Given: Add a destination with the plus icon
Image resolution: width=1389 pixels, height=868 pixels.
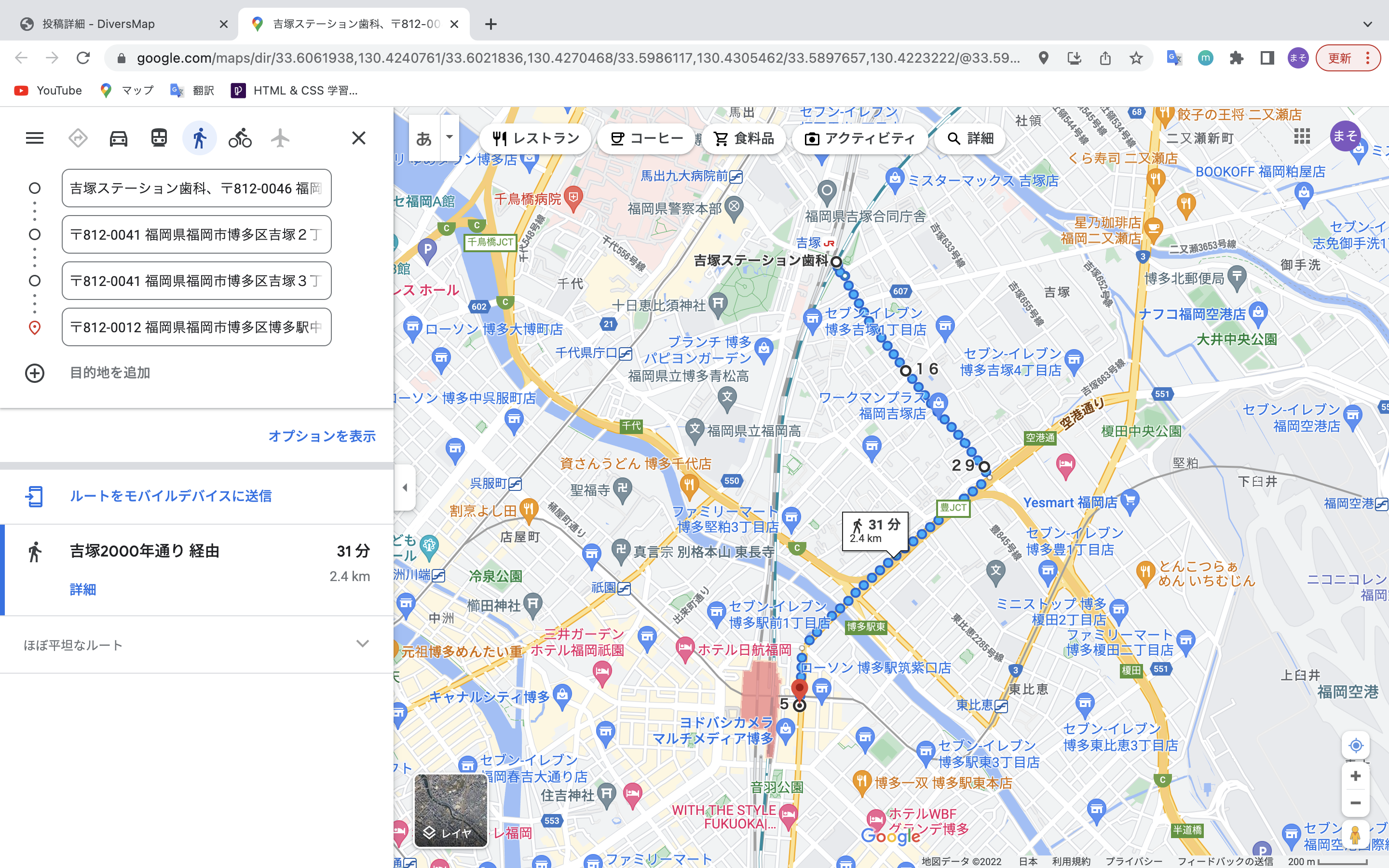Looking at the screenshot, I should pos(35,373).
